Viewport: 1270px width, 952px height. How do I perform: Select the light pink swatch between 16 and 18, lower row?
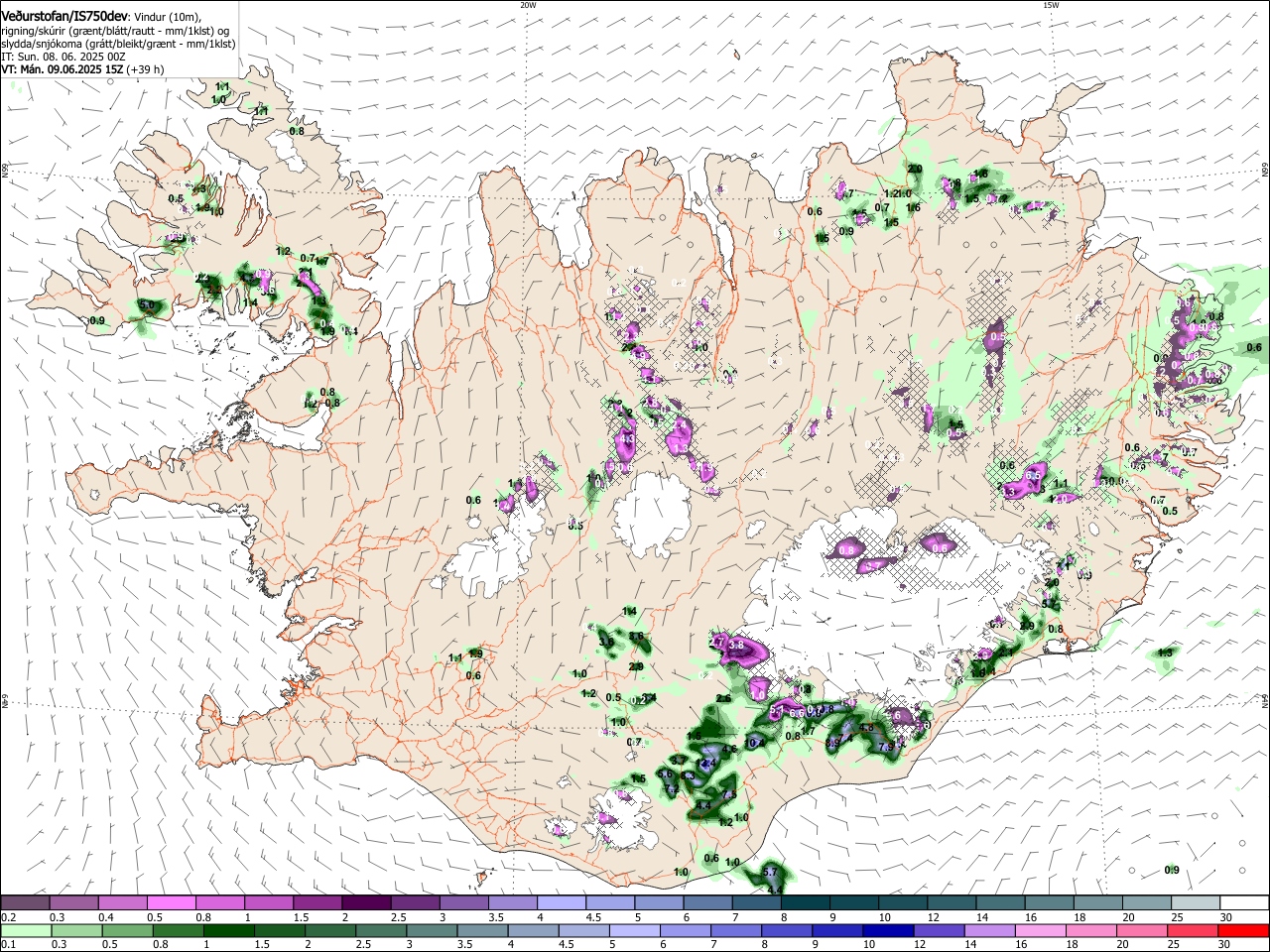point(1040,930)
